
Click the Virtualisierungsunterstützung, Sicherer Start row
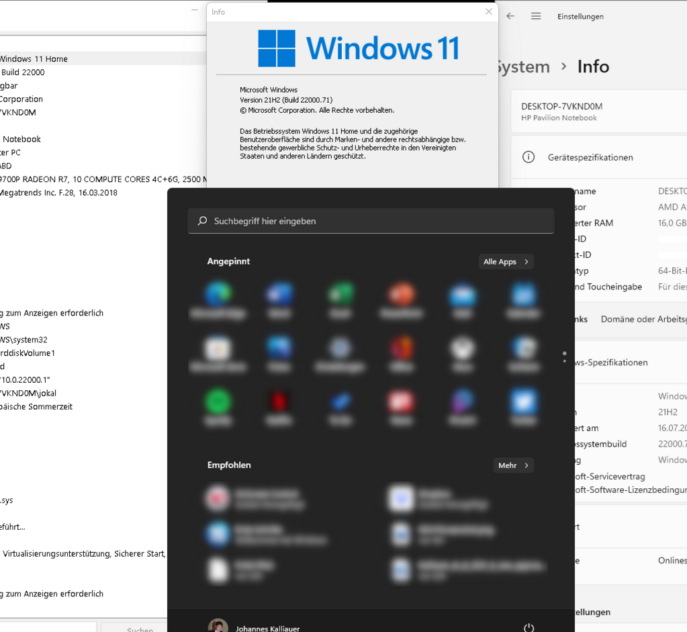84,554
